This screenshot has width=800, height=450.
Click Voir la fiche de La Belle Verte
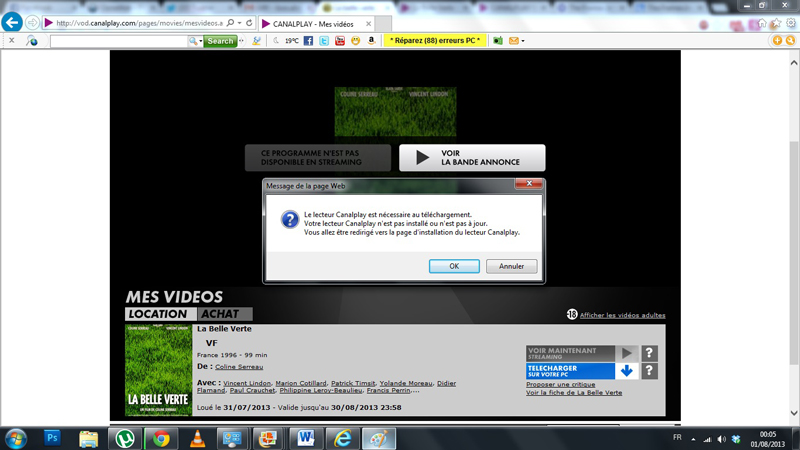point(574,392)
